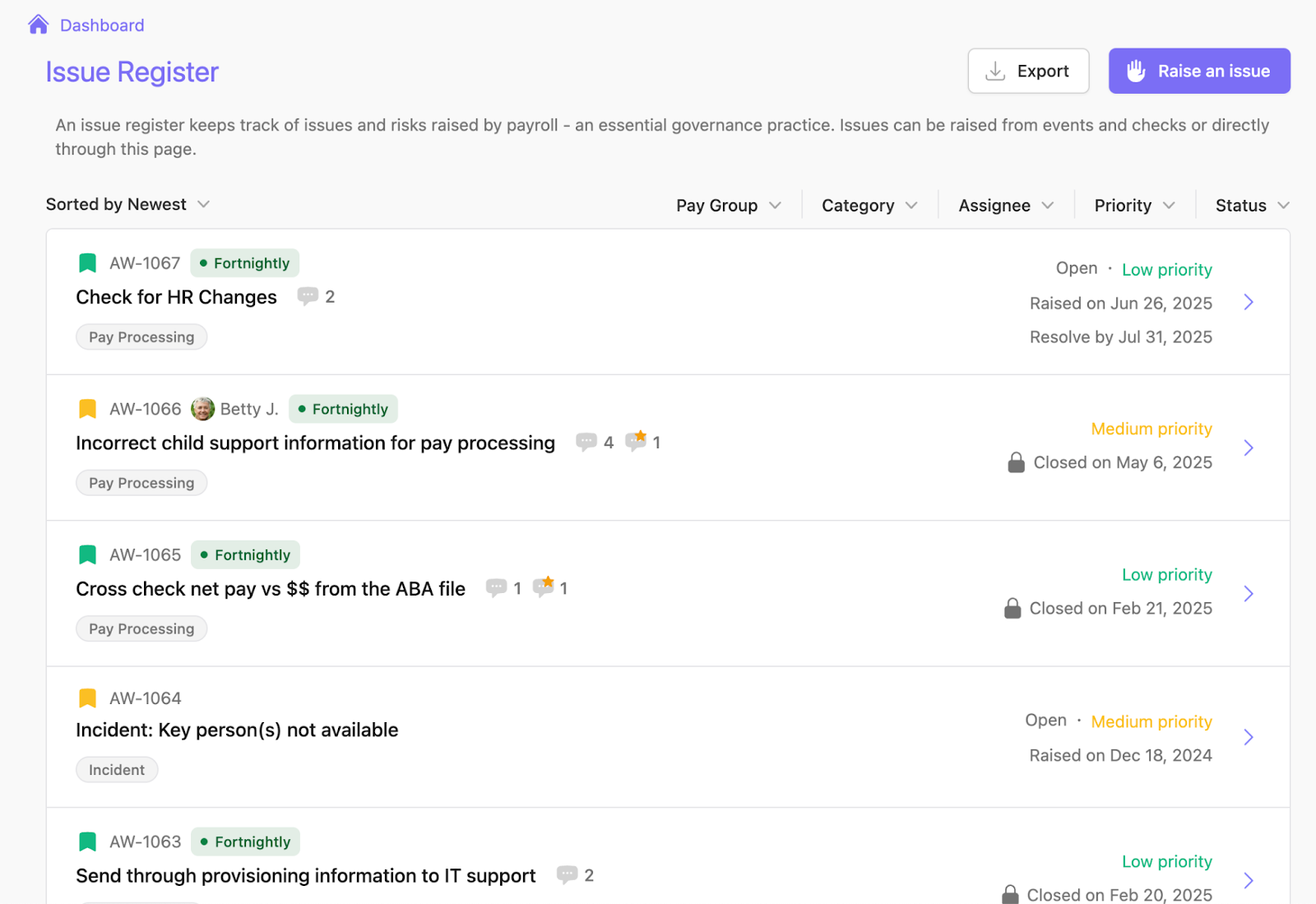This screenshot has width=1316, height=904.
Task: Click the Fortnightly tag on AW-1065
Action: (x=245, y=555)
